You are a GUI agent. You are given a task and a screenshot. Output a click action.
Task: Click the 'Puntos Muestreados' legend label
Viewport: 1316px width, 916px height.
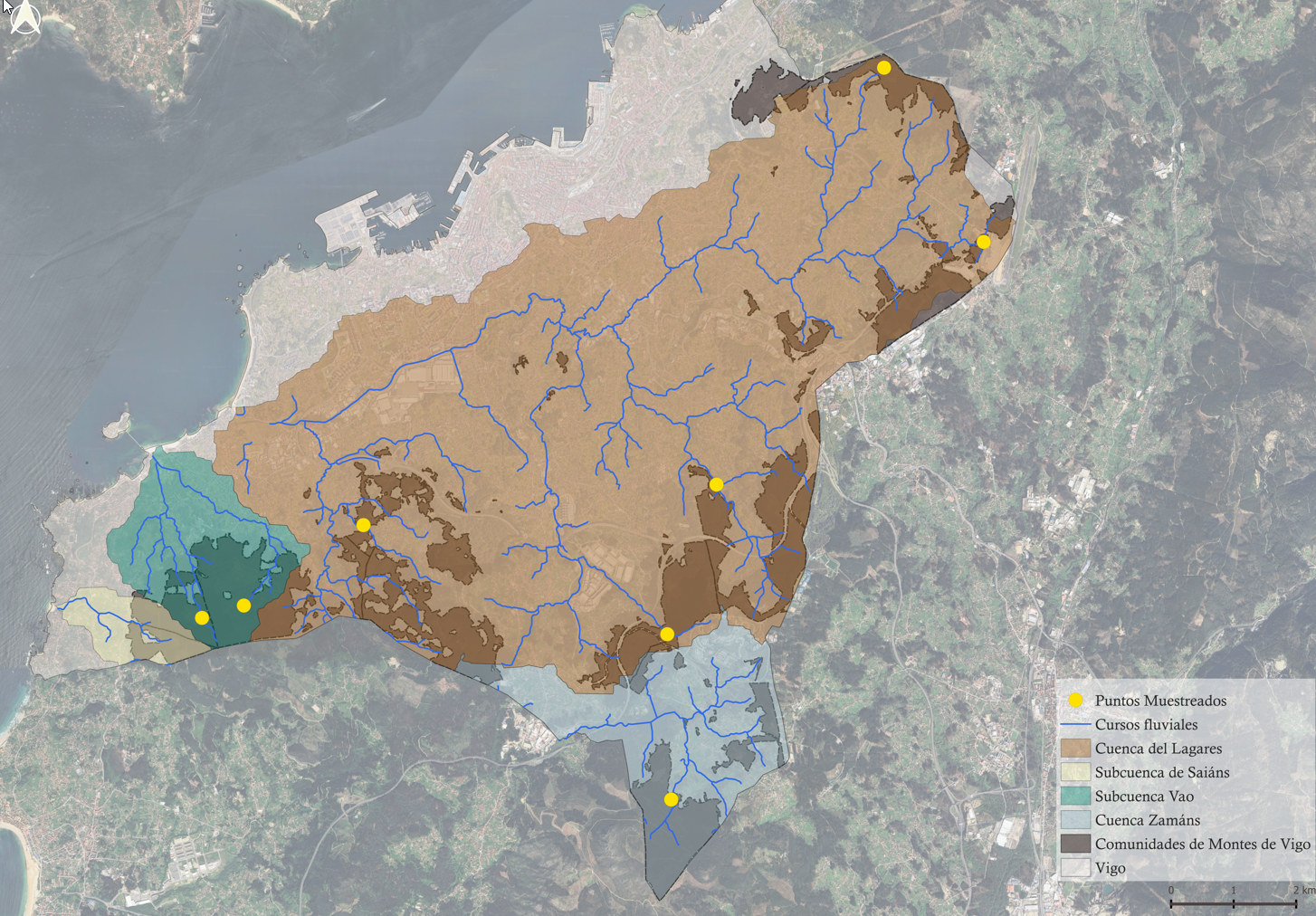(1160, 701)
